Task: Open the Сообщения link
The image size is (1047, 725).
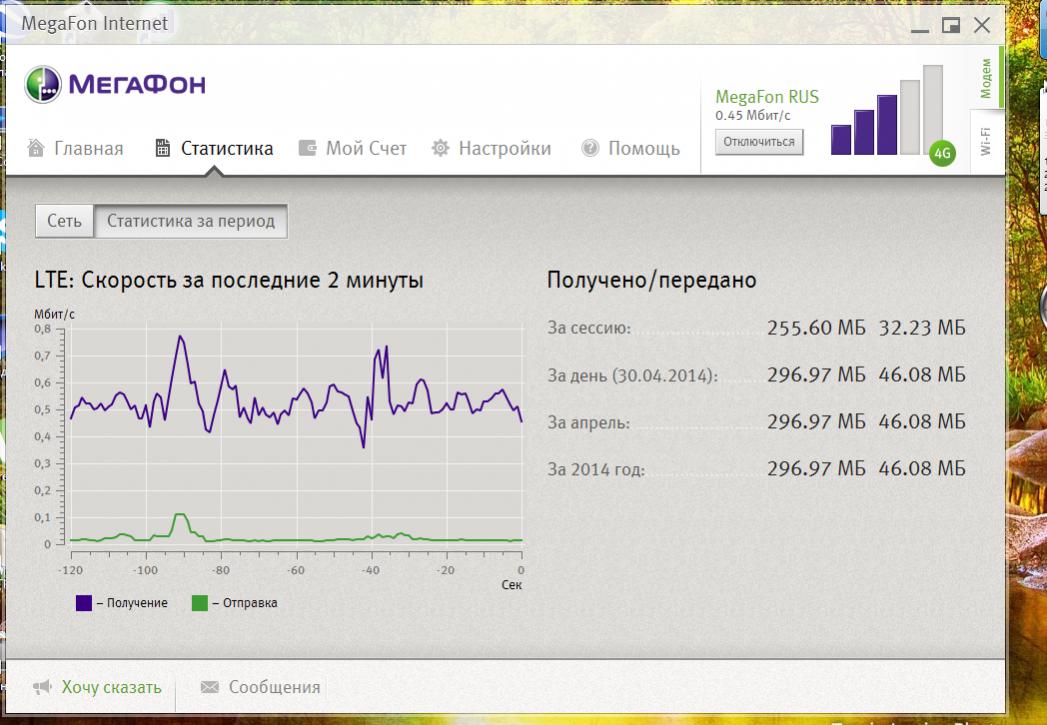Action: (x=274, y=687)
